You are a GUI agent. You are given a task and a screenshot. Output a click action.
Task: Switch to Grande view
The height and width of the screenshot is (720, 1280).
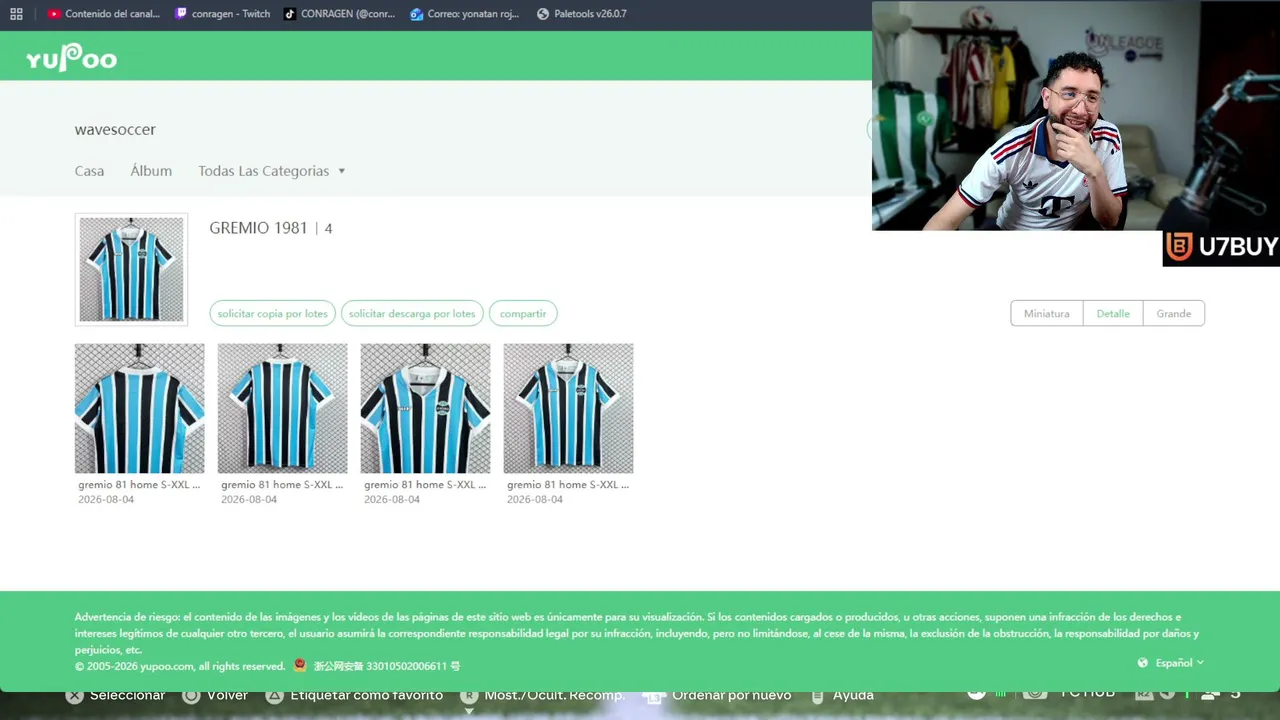(1174, 313)
